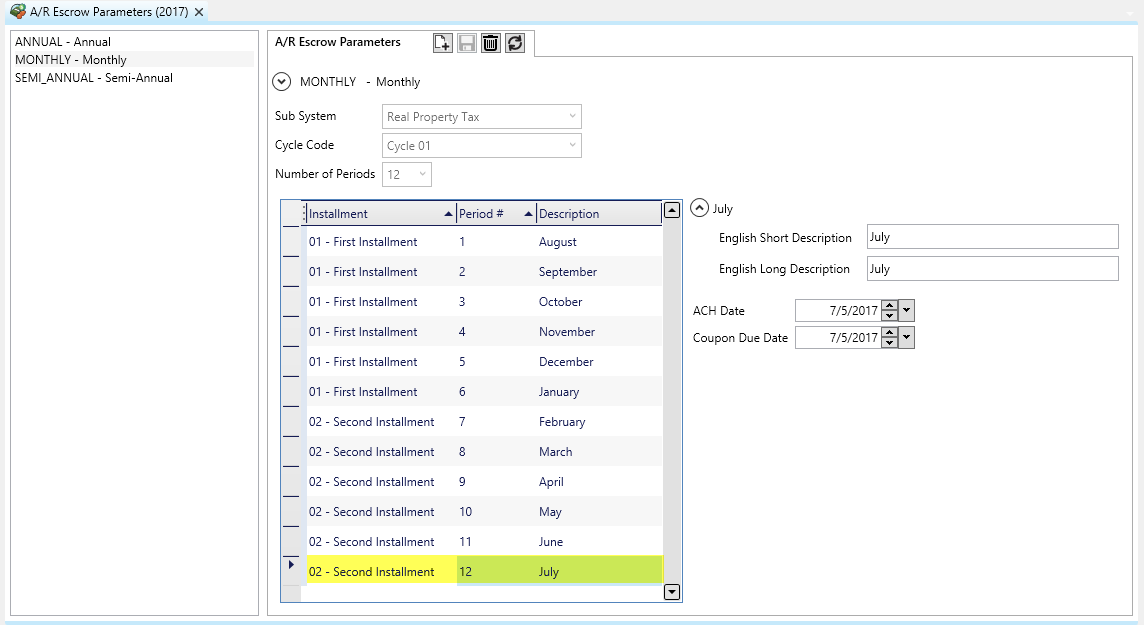This screenshot has width=1144, height=625.
Task: Click the English Long Description field
Action: [x=992, y=269]
